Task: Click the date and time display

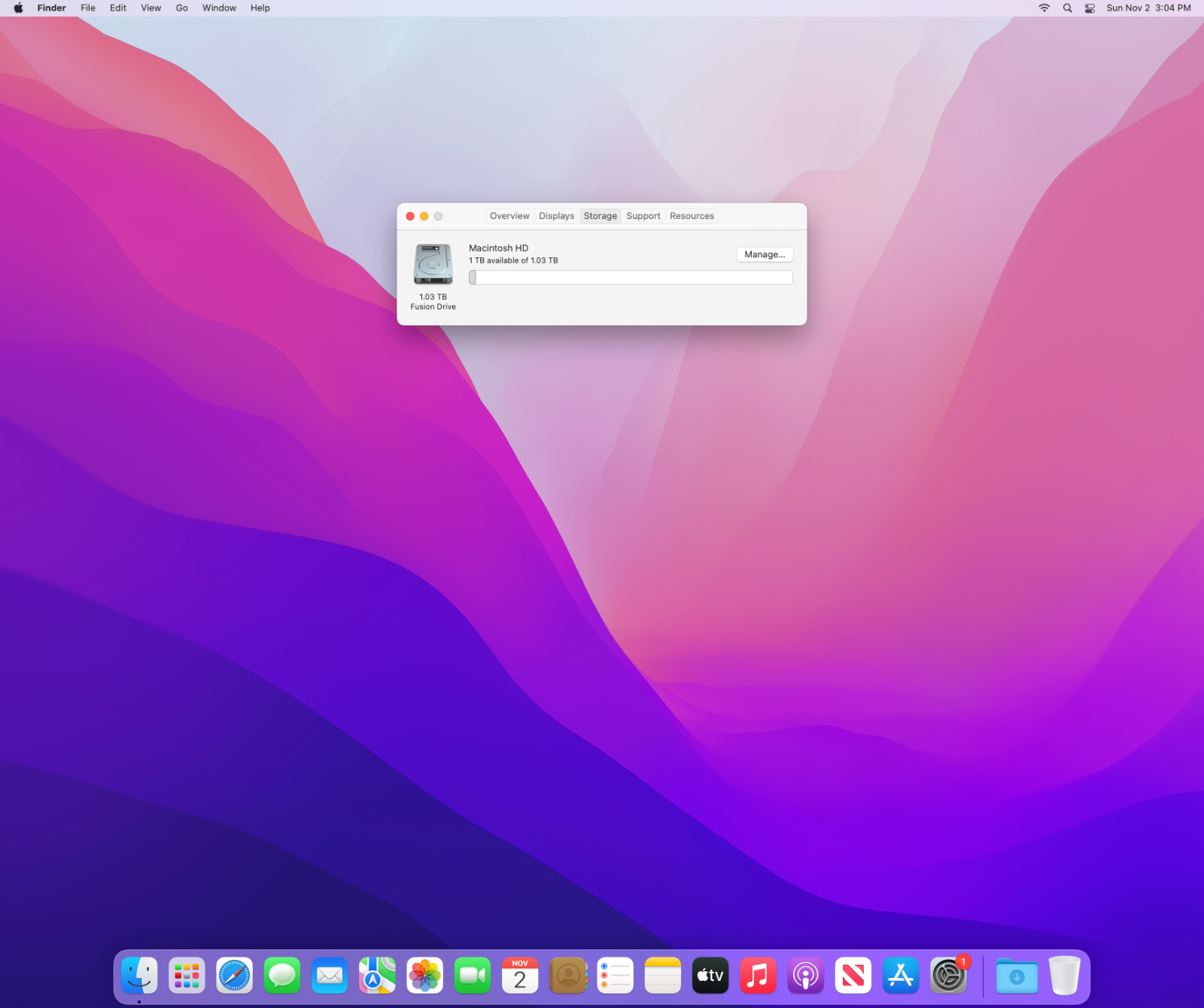Action: [x=1148, y=8]
